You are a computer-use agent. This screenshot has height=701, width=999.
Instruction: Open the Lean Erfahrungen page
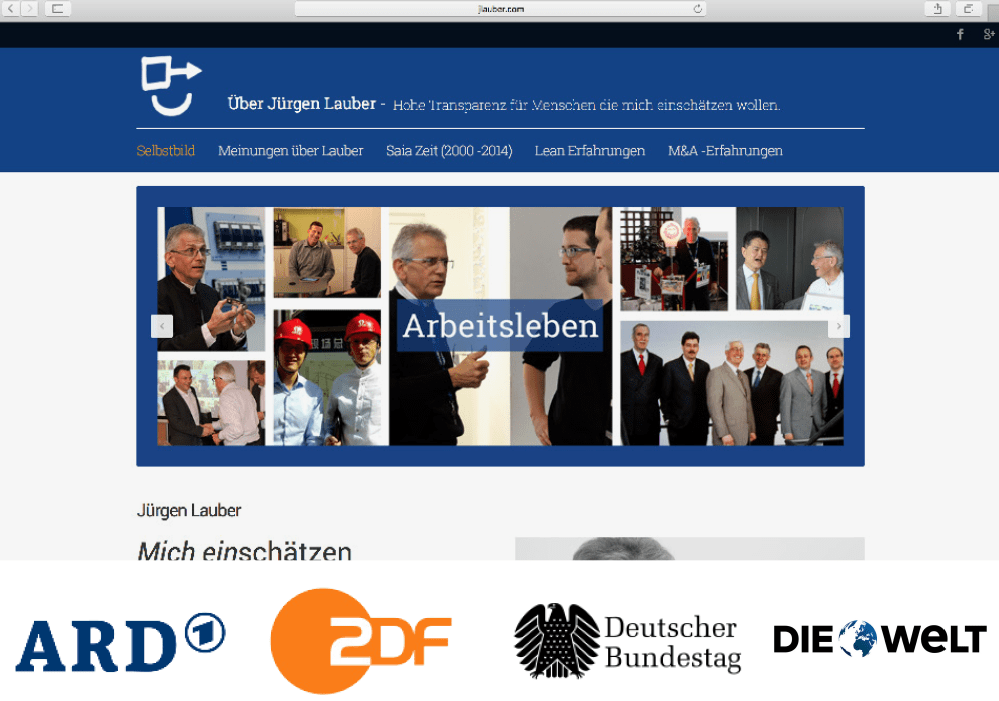tap(589, 151)
